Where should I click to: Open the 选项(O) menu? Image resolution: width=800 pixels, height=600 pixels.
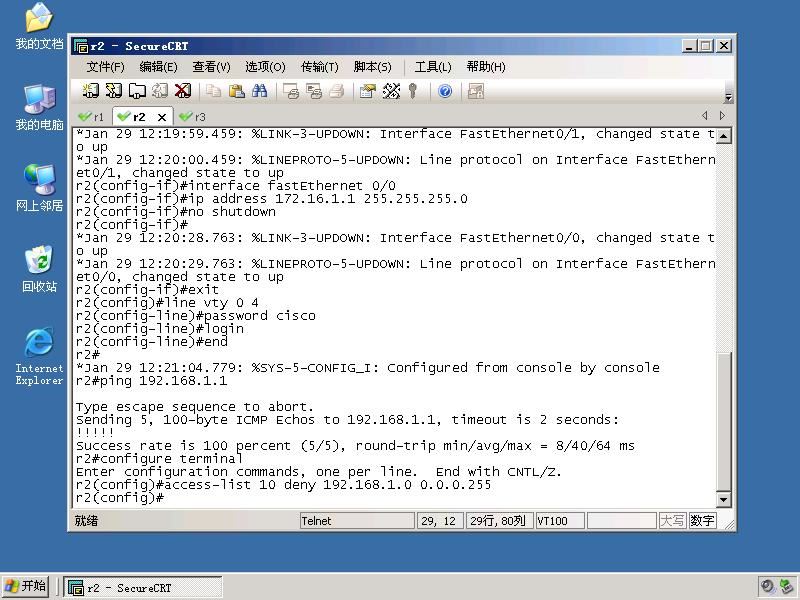pyautogui.click(x=265, y=67)
